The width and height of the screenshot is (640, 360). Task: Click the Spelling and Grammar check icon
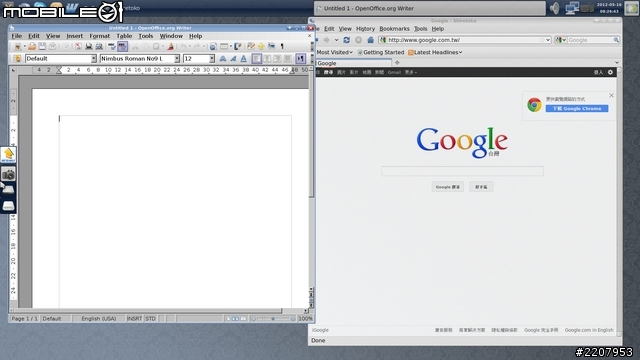tap(111, 47)
